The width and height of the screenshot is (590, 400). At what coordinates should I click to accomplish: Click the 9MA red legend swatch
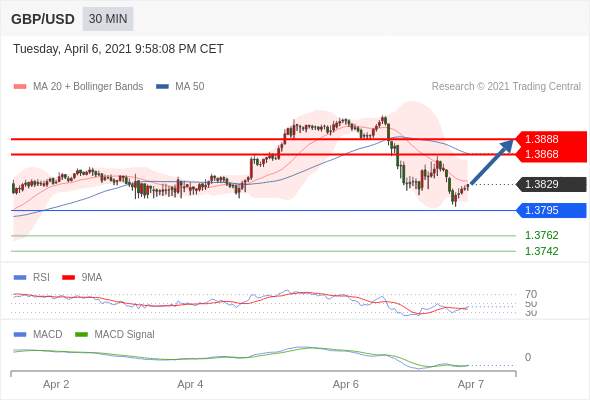click(x=68, y=278)
